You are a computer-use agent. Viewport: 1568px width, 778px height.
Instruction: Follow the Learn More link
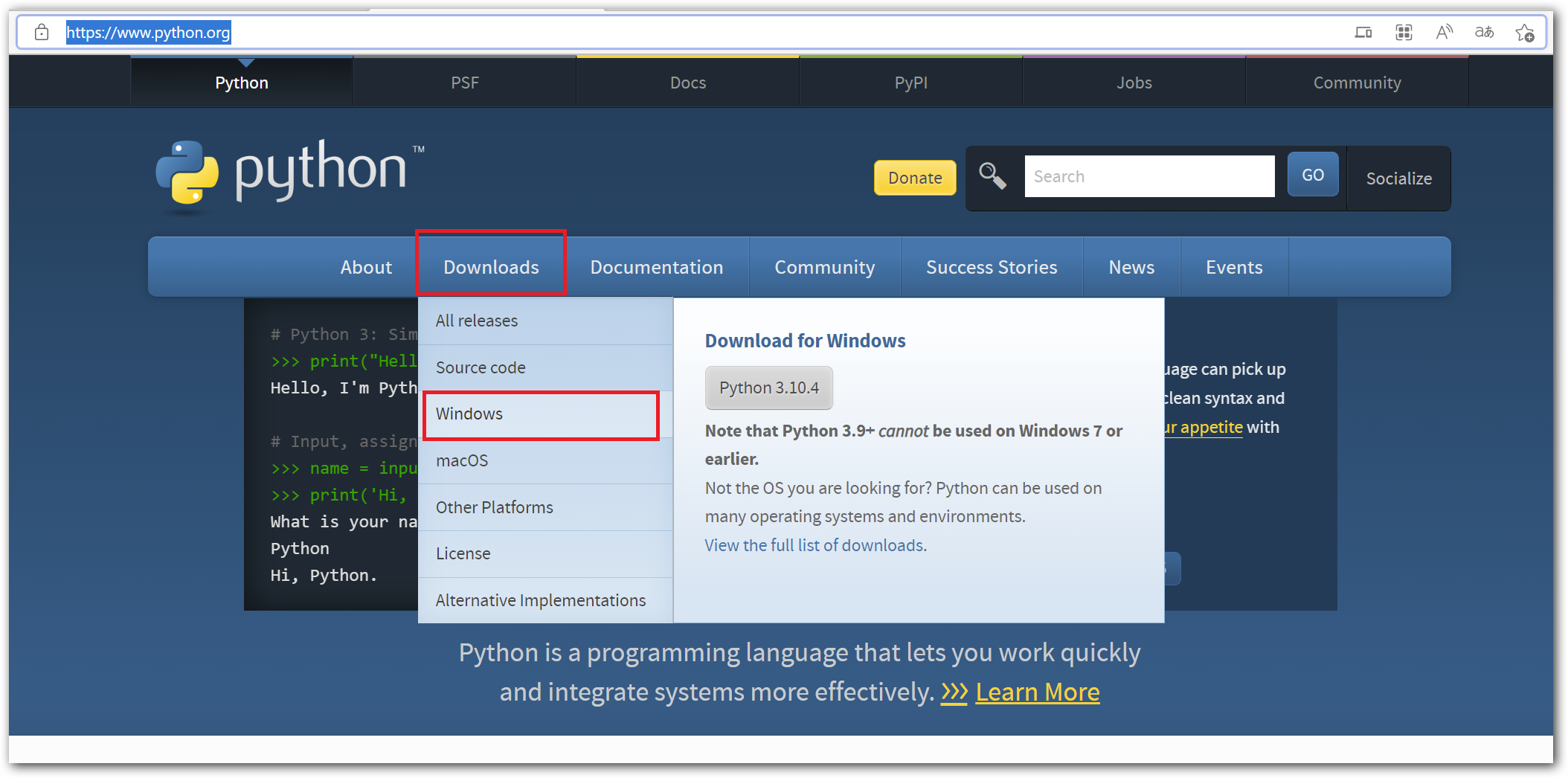pos(1037,692)
